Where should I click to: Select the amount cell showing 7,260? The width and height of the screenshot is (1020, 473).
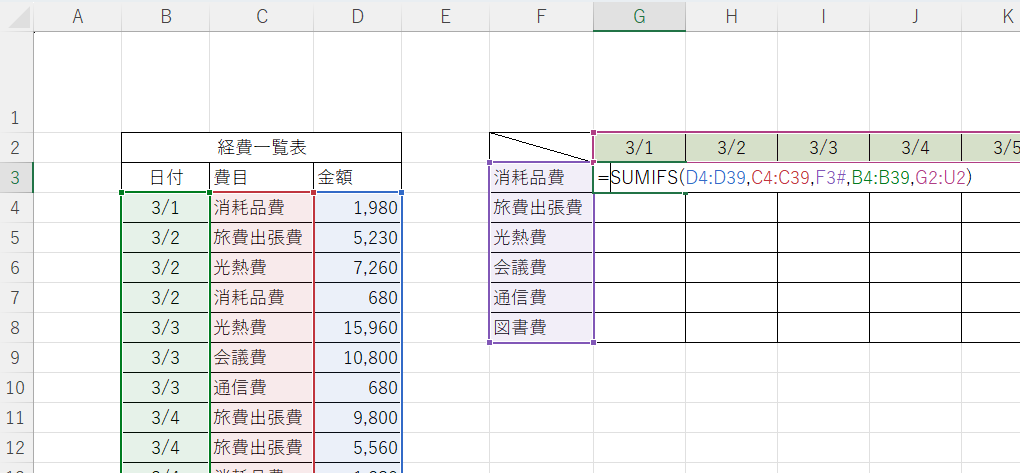(x=357, y=268)
